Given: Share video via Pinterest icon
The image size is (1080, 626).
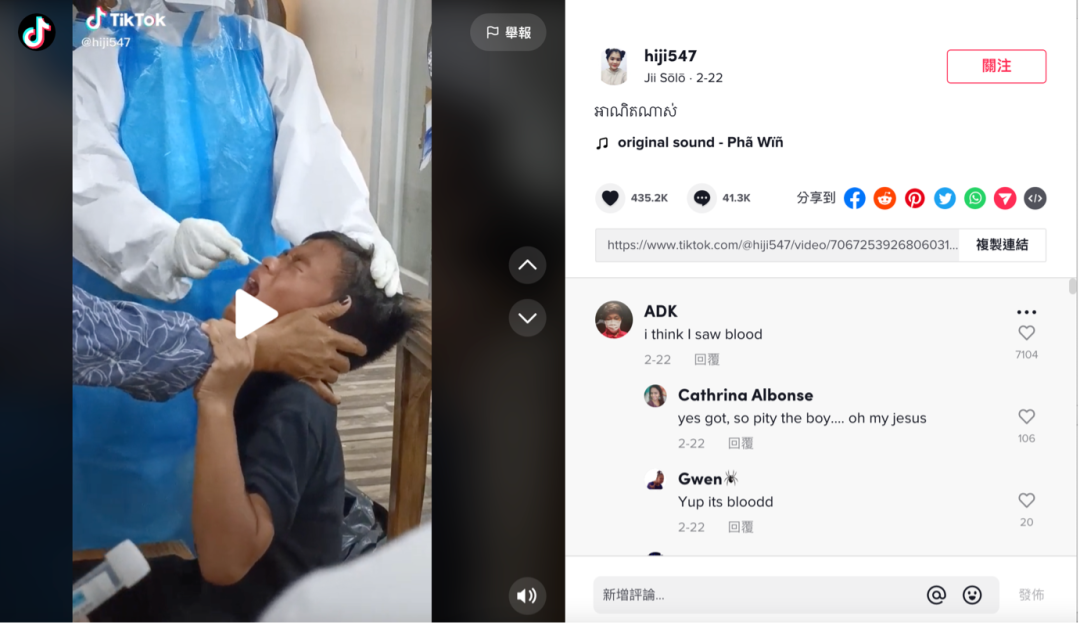Looking at the screenshot, I should pos(915,198).
